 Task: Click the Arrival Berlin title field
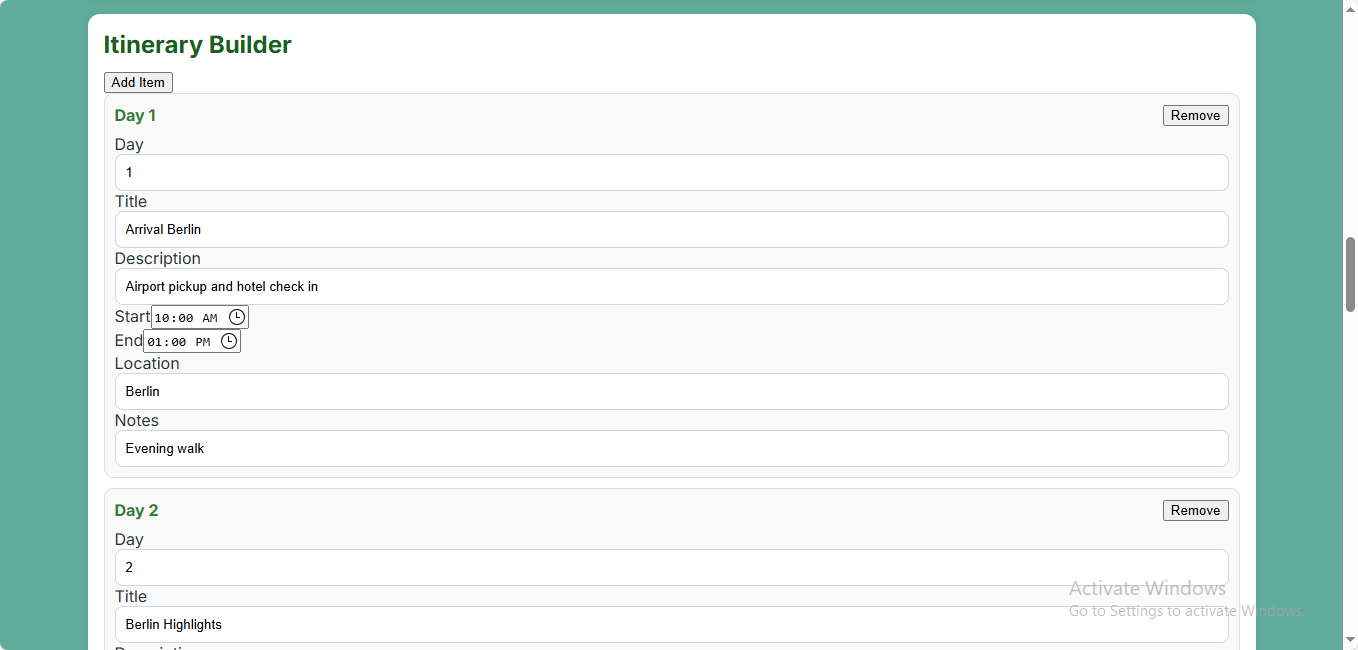click(x=671, y=229)
